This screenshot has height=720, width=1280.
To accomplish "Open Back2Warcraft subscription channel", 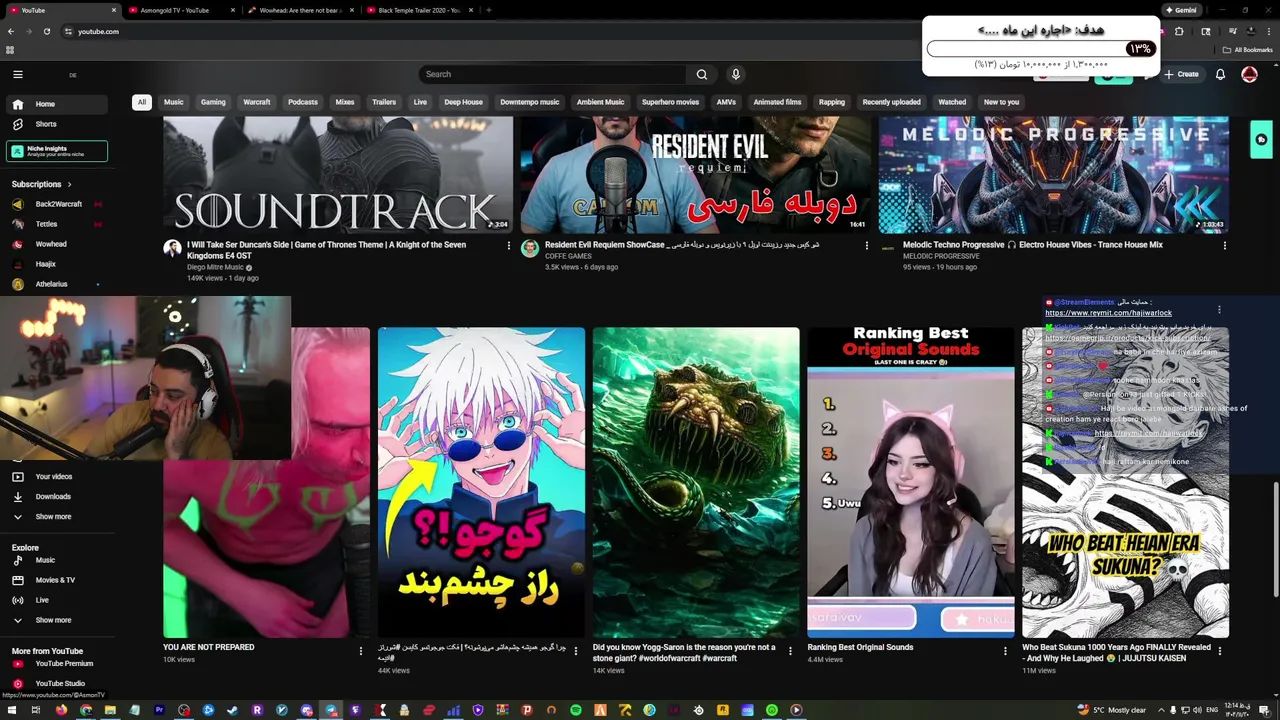I will 57,204.
